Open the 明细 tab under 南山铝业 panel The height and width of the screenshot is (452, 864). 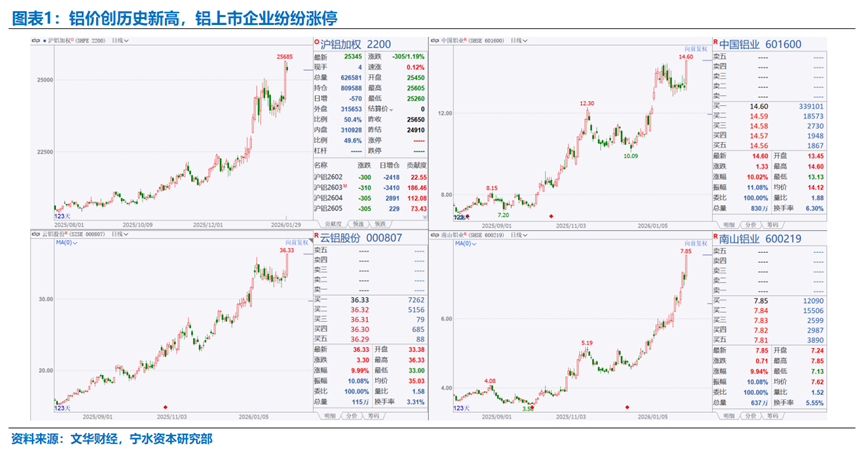(x=728, y=416)
